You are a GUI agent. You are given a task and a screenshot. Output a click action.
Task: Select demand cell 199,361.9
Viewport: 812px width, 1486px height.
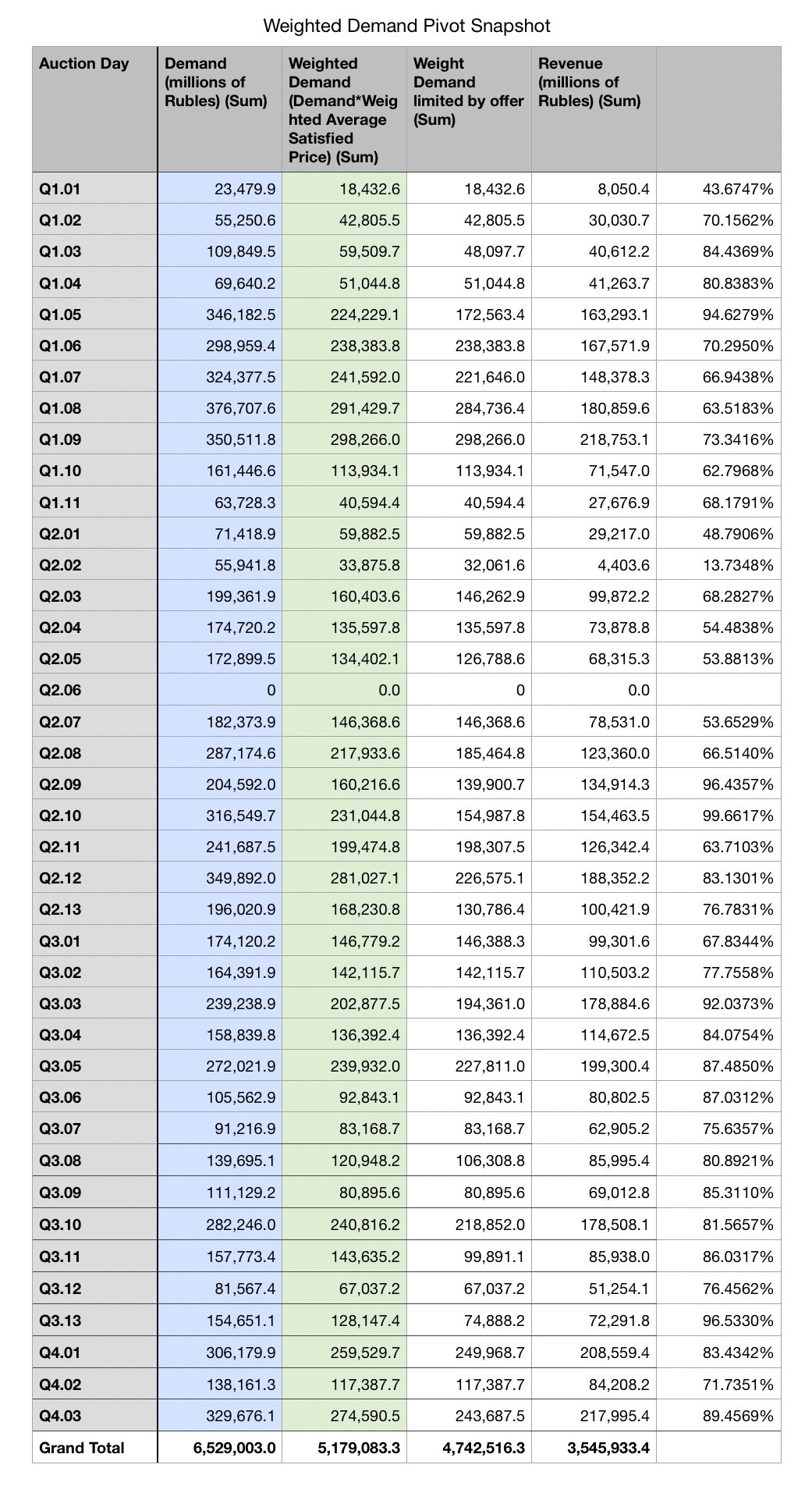(x=220, y=596)
